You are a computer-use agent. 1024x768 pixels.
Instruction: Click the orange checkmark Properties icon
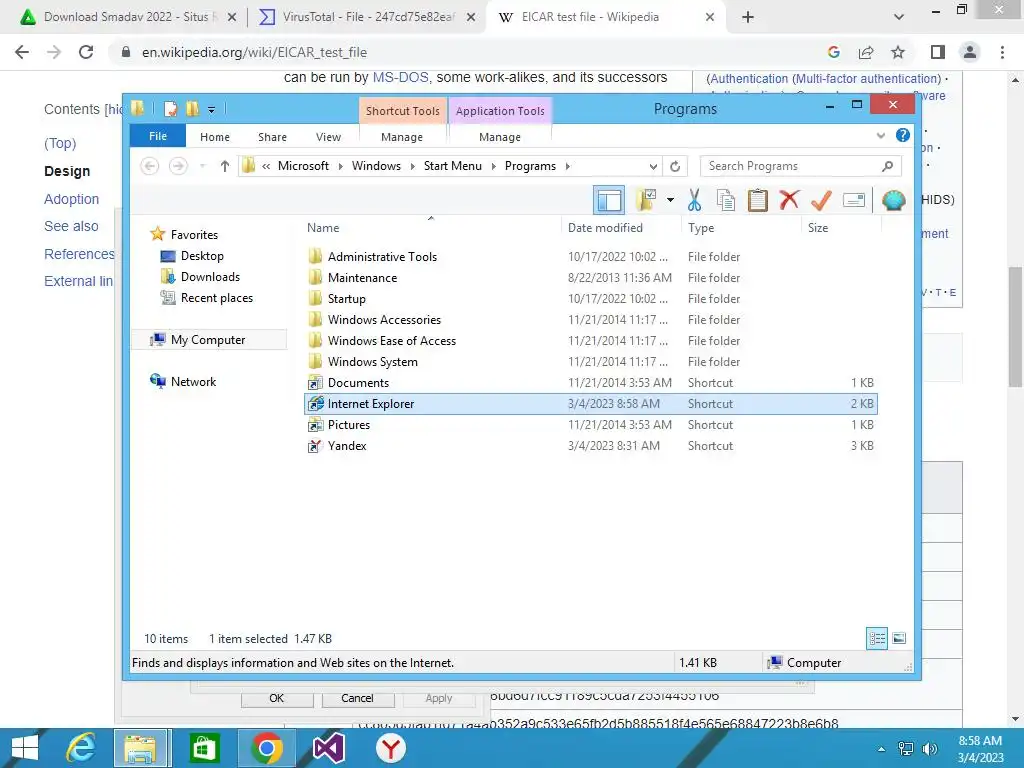[x=821, y=200]
